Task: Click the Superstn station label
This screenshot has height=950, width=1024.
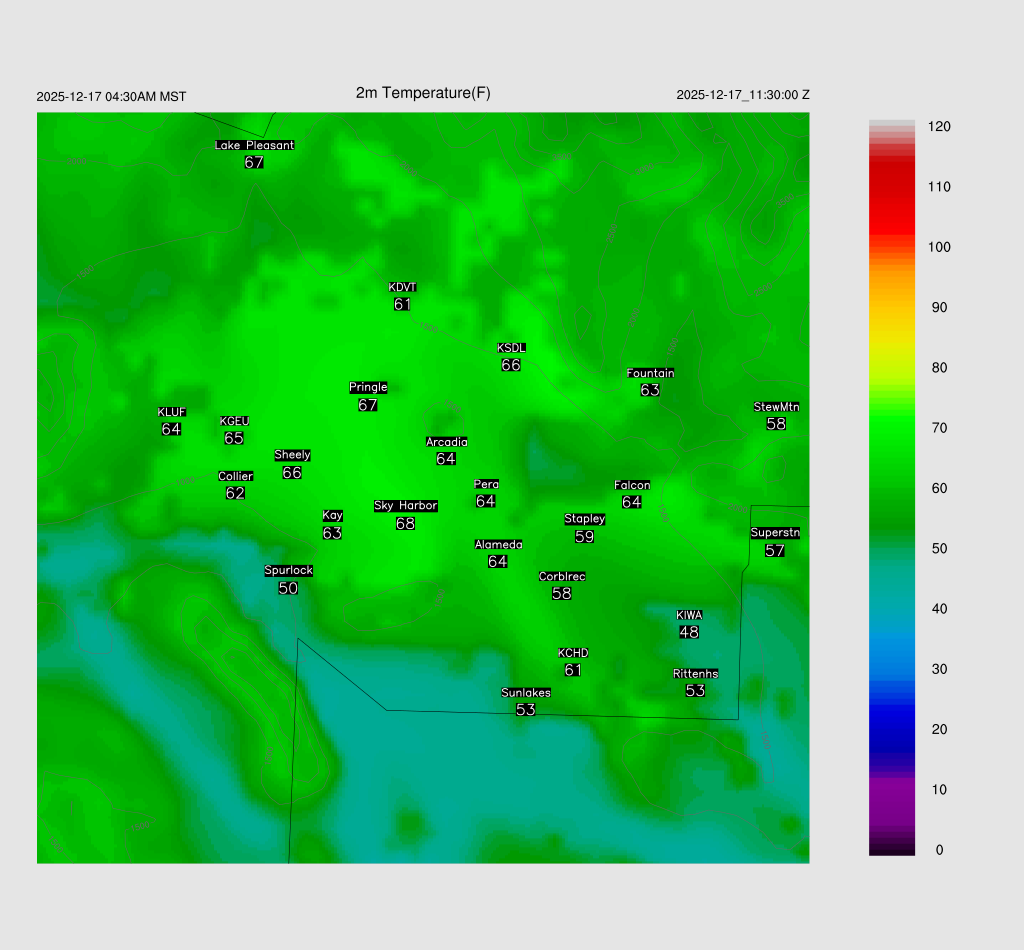Action: pyautogui.click(x=775, y=533)
